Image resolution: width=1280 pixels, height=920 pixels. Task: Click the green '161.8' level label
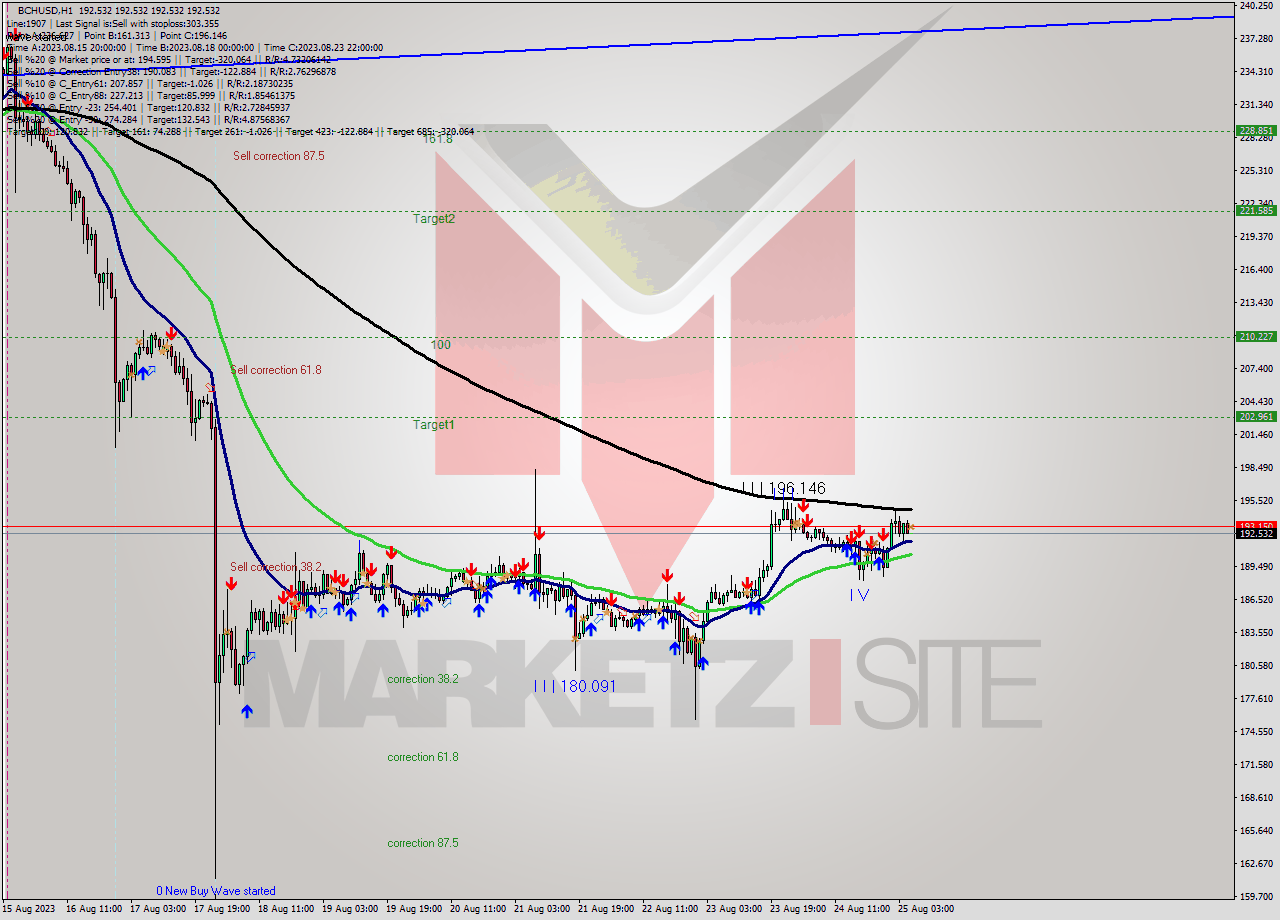tap(437, 139)
